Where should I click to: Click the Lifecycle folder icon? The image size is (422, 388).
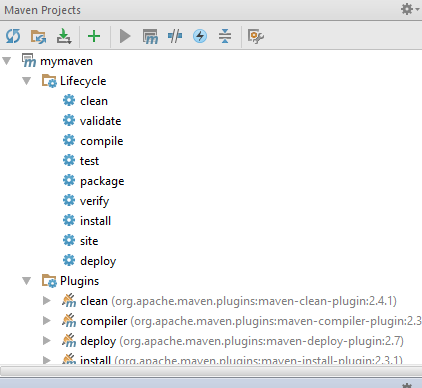coord(49,81)
